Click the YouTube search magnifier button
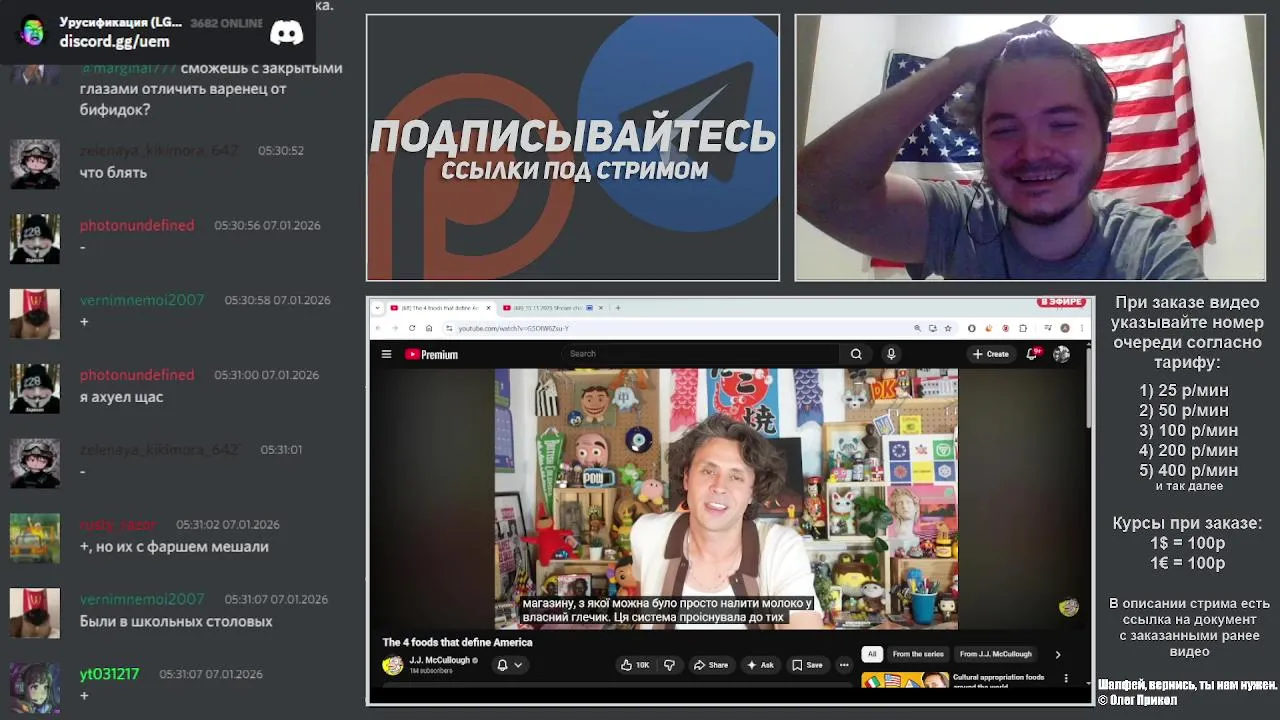The image size is (1280, 720). (856, 354)
